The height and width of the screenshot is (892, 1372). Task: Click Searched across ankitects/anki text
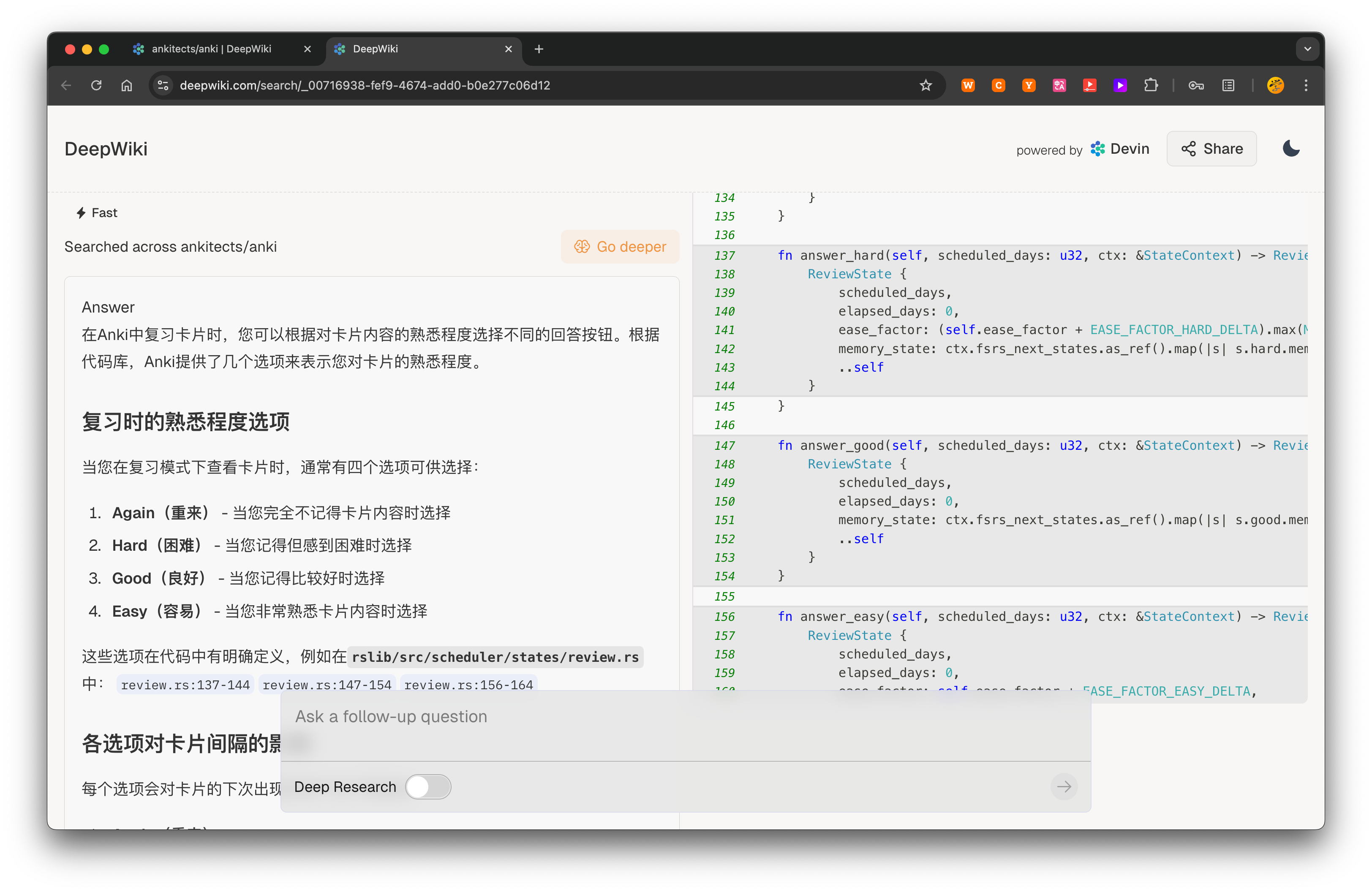(x=171, y=247)
